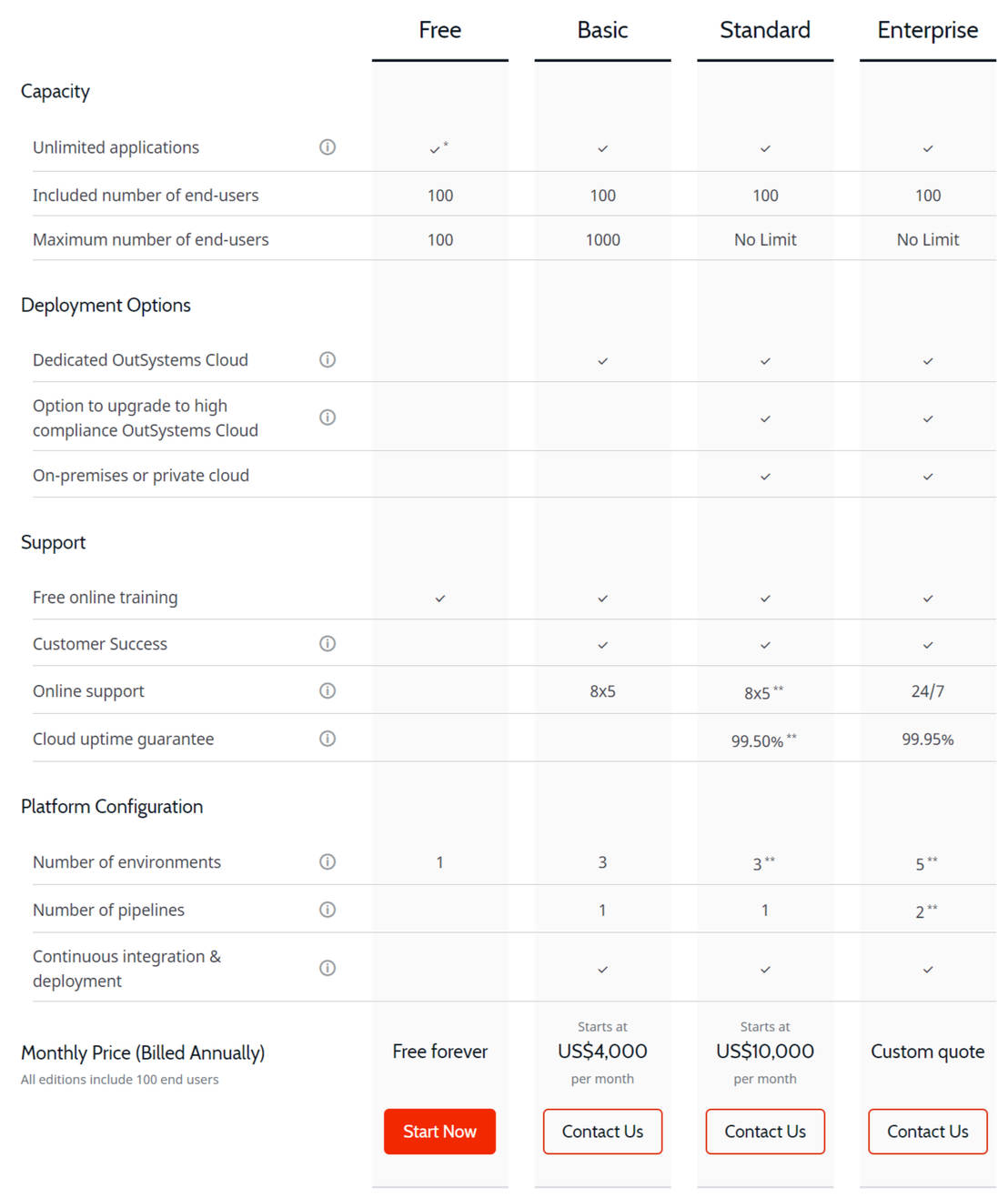Click Contact Us under the Standard plan
Viewport: 1008px width, 1198px height.
(764, 1131)
